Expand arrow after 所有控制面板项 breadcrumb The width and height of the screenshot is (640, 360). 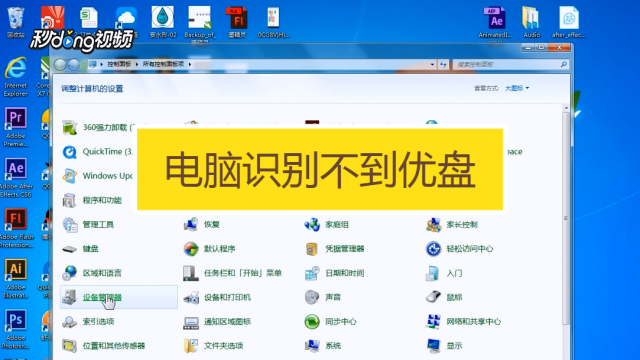point(190,64)
